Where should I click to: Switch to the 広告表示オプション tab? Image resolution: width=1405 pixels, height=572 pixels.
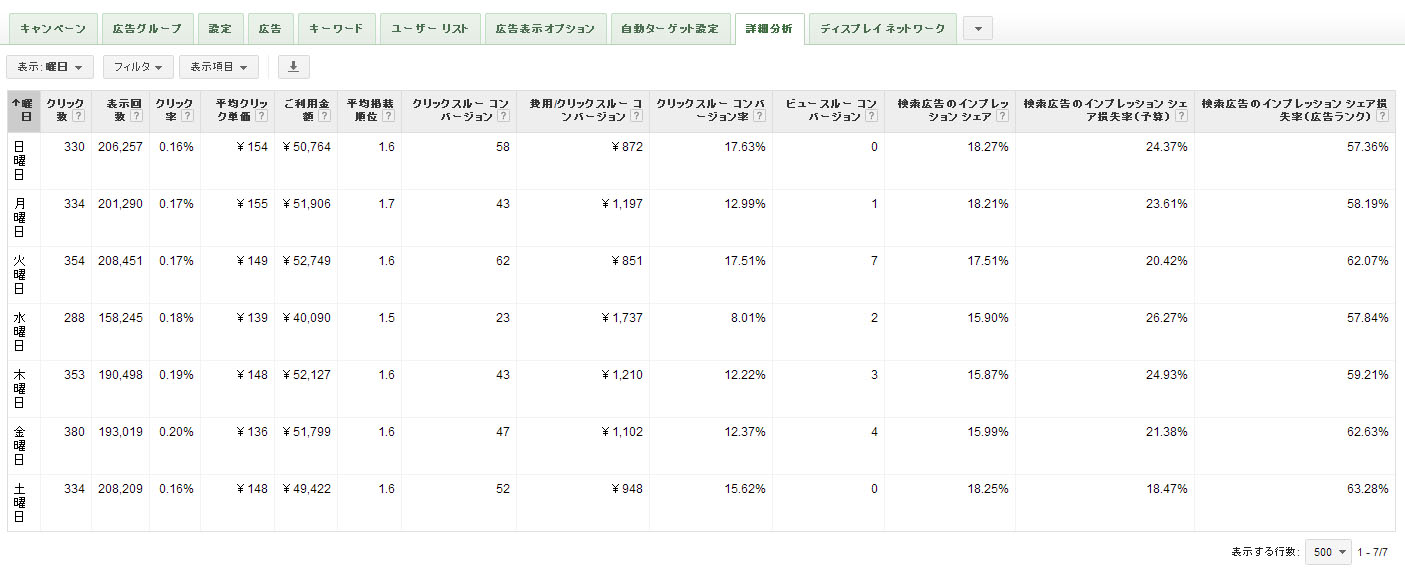[x=545, y=29]
